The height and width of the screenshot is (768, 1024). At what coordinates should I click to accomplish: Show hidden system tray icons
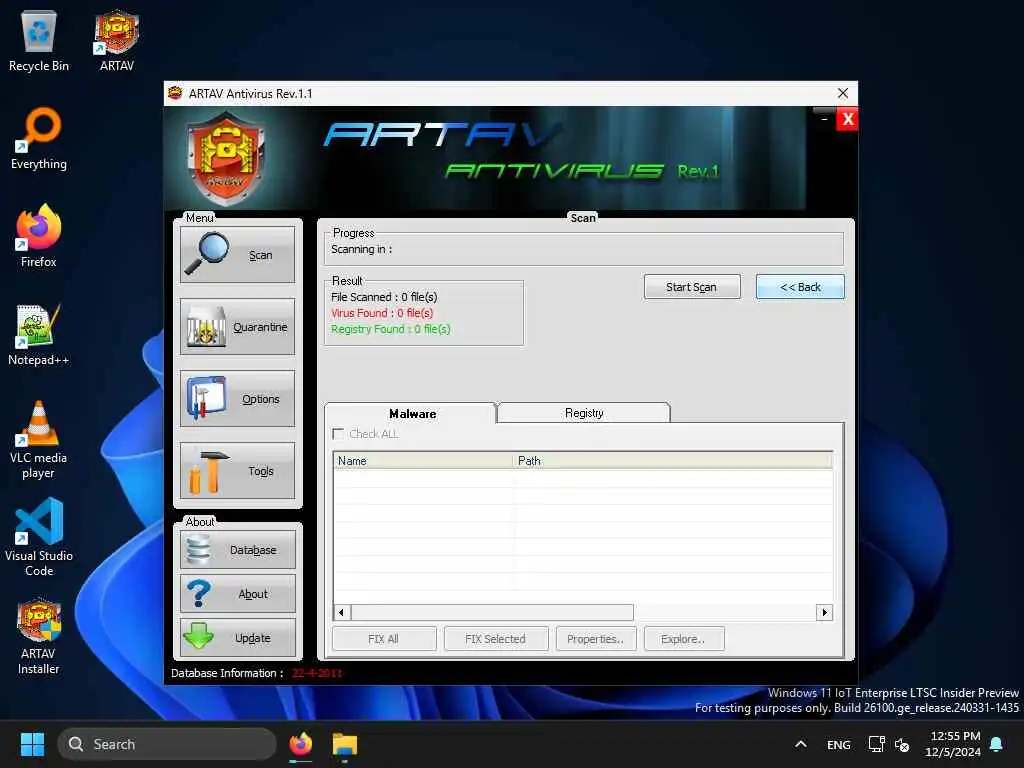click(x=801, y=744)
